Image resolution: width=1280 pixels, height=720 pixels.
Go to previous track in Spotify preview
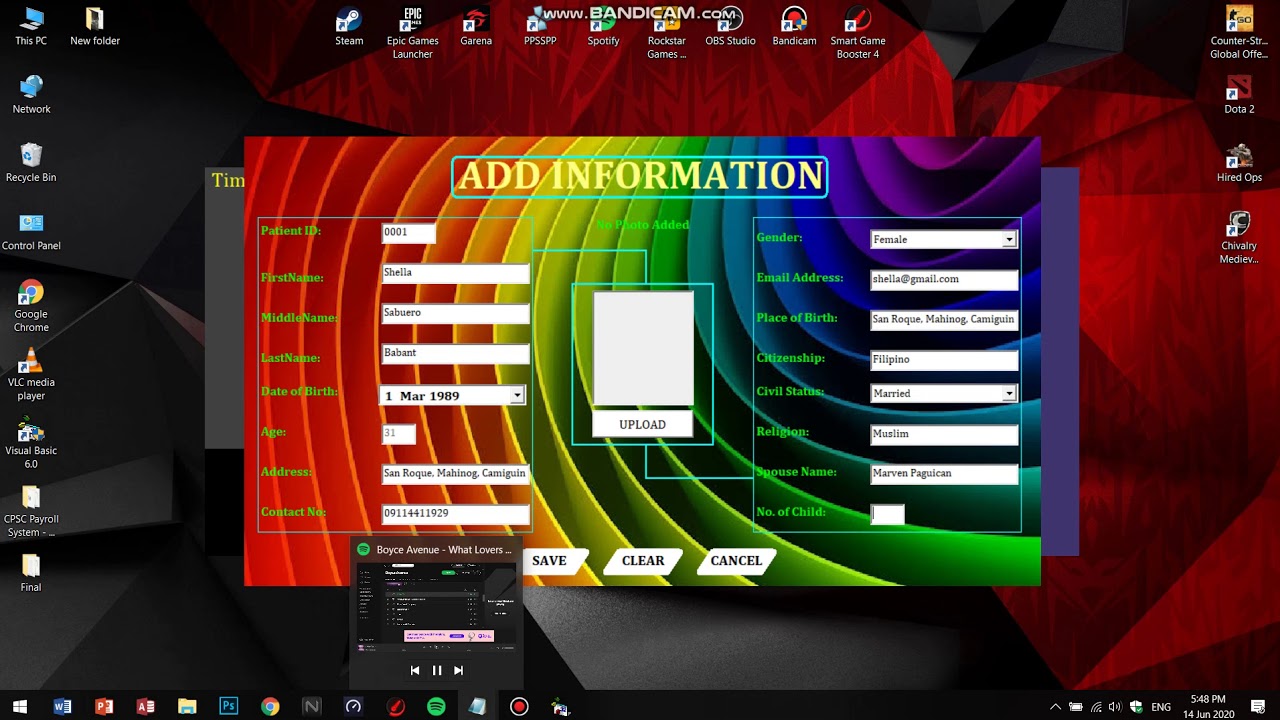[415, 670]
